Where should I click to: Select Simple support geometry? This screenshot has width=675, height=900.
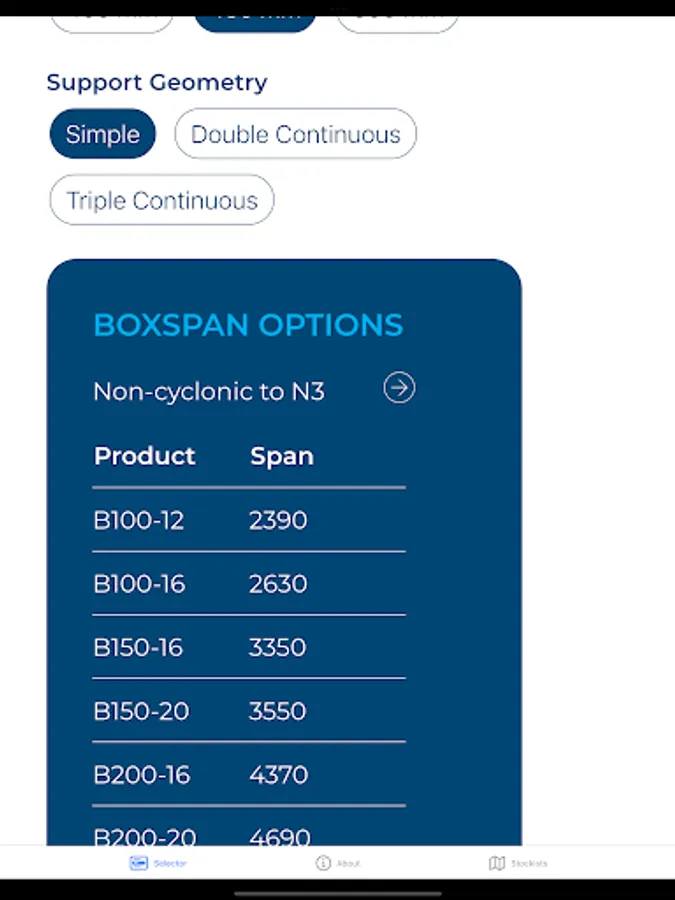(x=103, y=135)
